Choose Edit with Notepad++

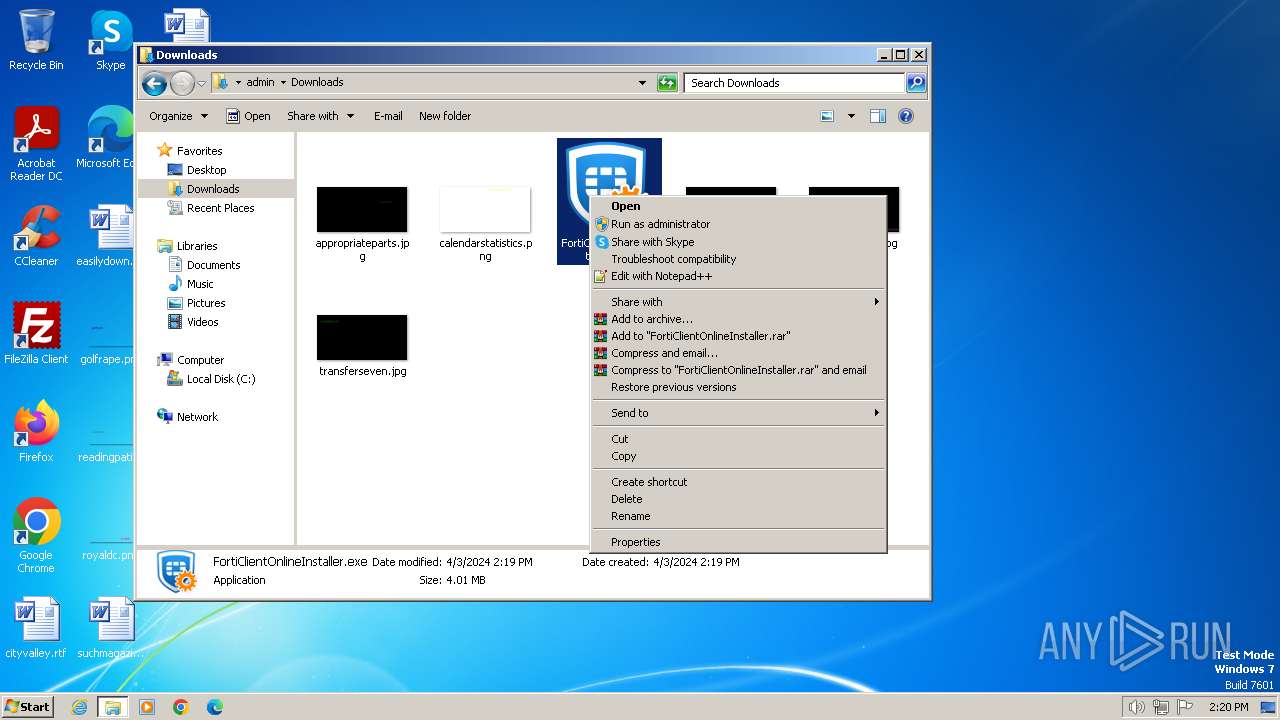pyautogui.click(x=738, y=276)
